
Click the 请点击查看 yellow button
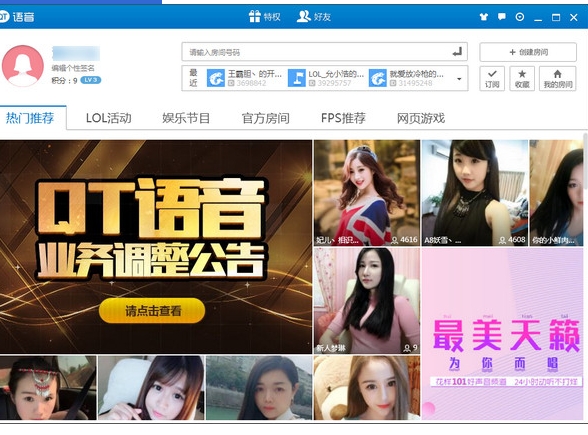[152, 310]
